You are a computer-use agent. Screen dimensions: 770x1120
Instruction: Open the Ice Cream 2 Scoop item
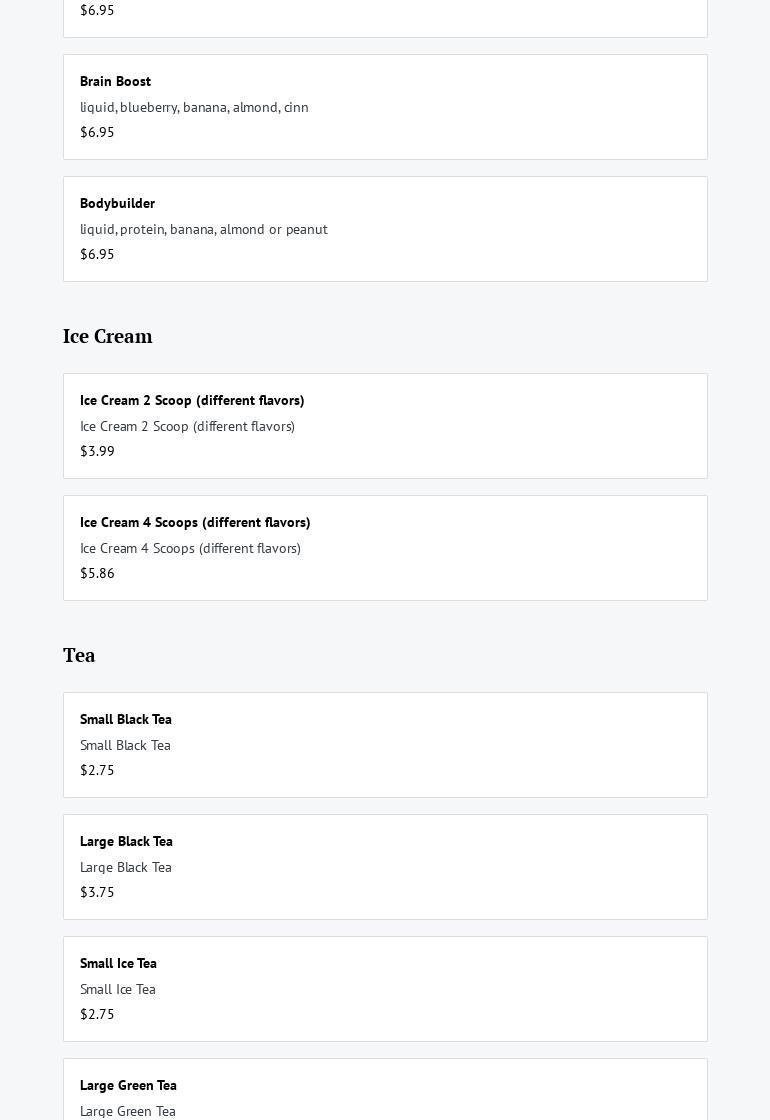point(192,400)
